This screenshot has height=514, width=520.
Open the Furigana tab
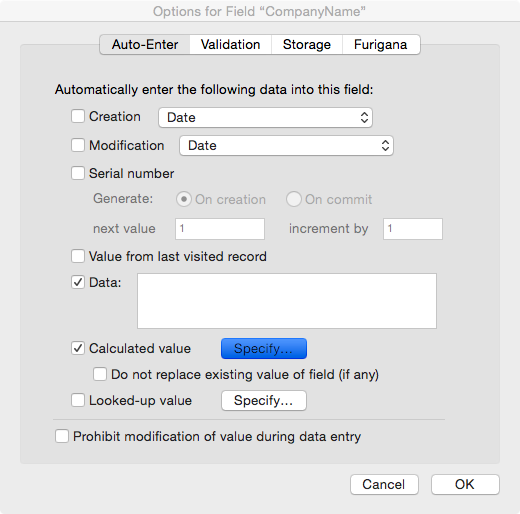click(381, 44)
